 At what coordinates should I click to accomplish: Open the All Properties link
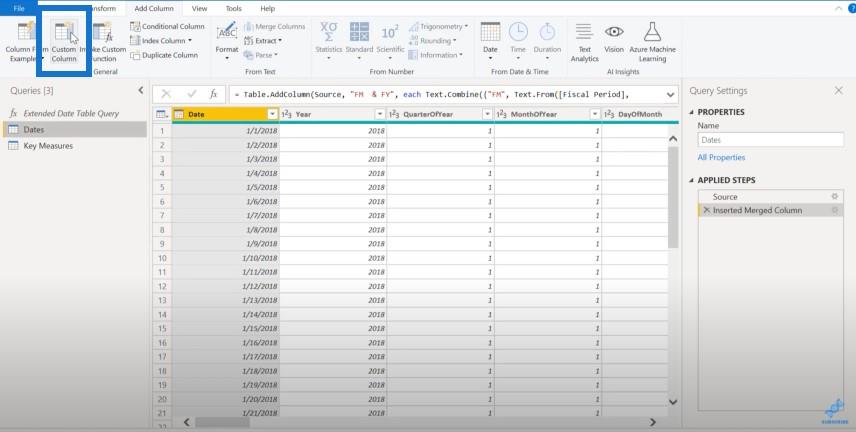coord(721,157)
